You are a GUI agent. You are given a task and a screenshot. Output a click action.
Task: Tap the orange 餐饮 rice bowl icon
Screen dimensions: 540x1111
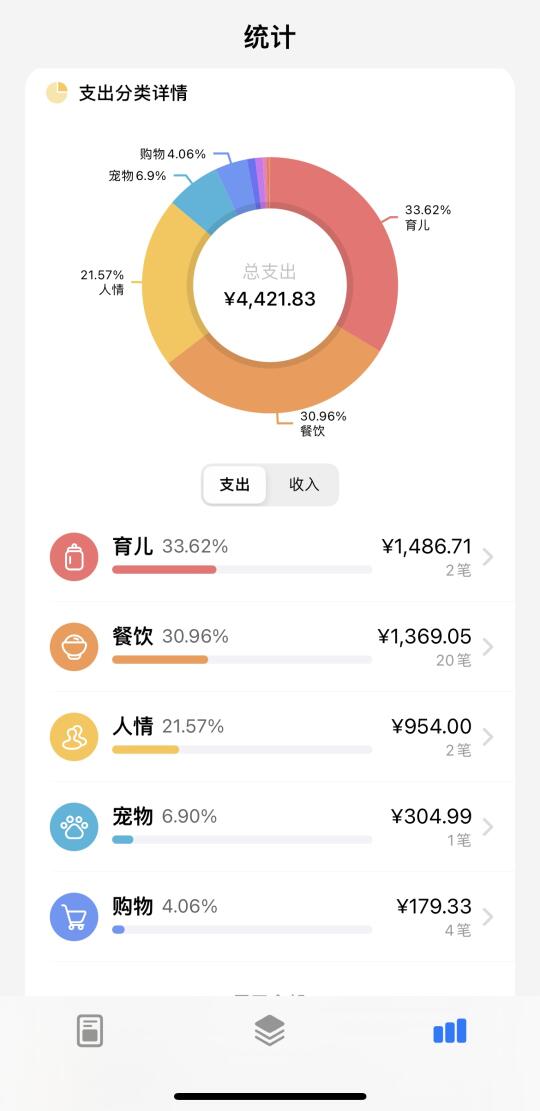(74, 647)
